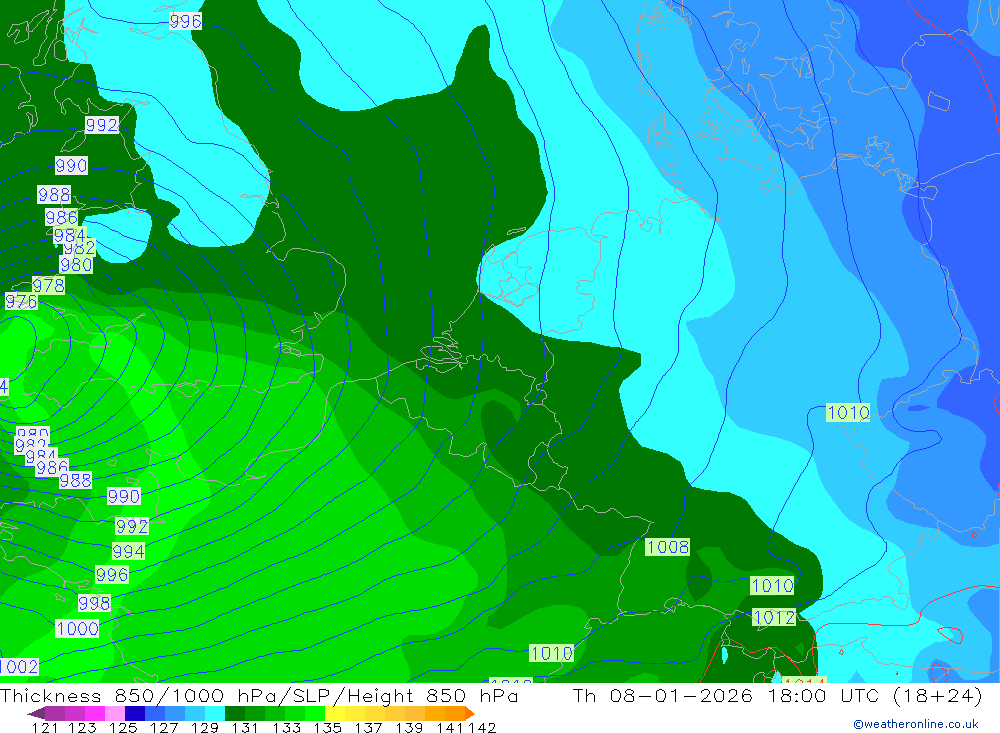
Task: Click the 'Thickness 850/1000 hPa/SLP/Height 850 hPa' title
Action: (259, 696)
